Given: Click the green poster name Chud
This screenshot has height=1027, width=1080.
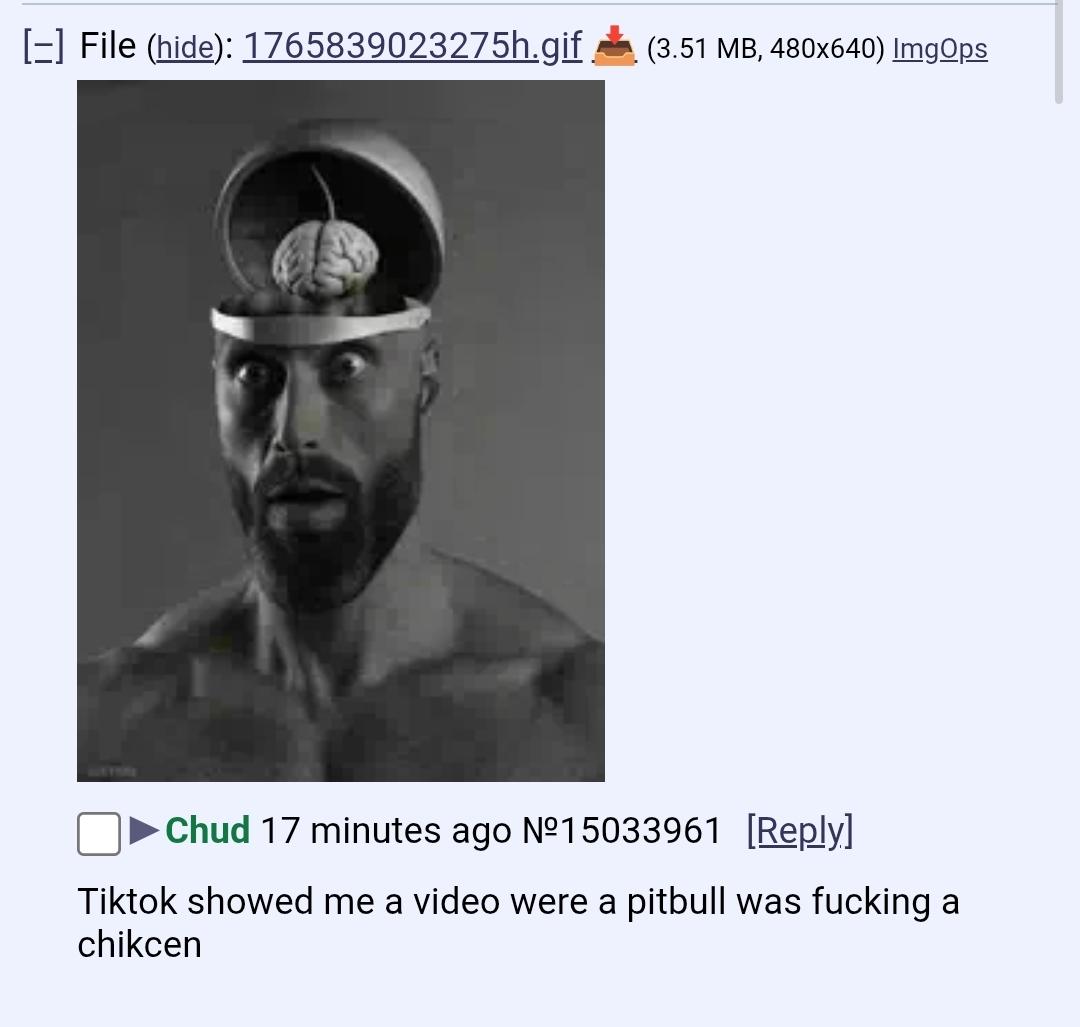Looking at the screenshot, I should tap(207, 830).
